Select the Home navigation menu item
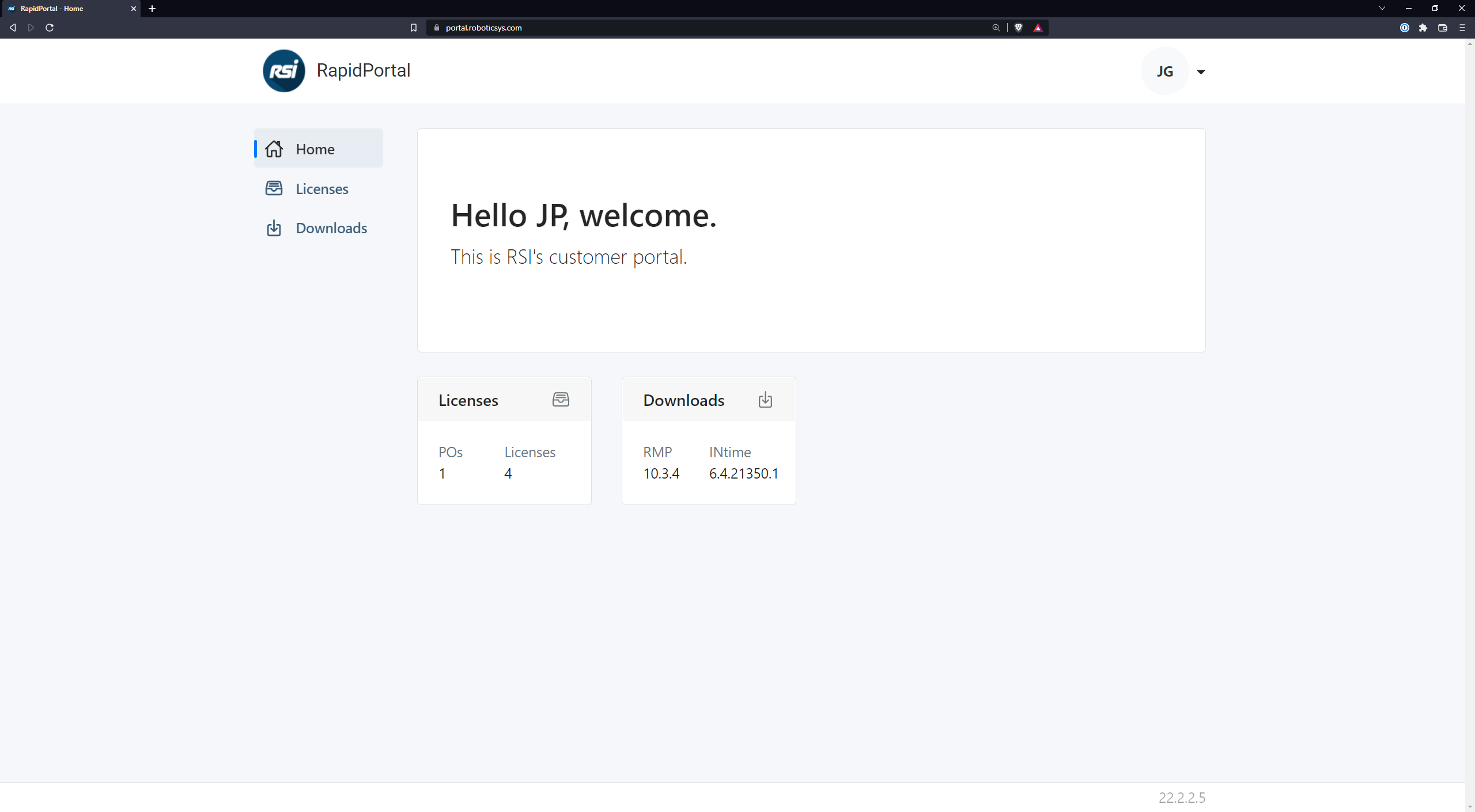The height and width of the screenshot is (812, 1475). [316, 148]
